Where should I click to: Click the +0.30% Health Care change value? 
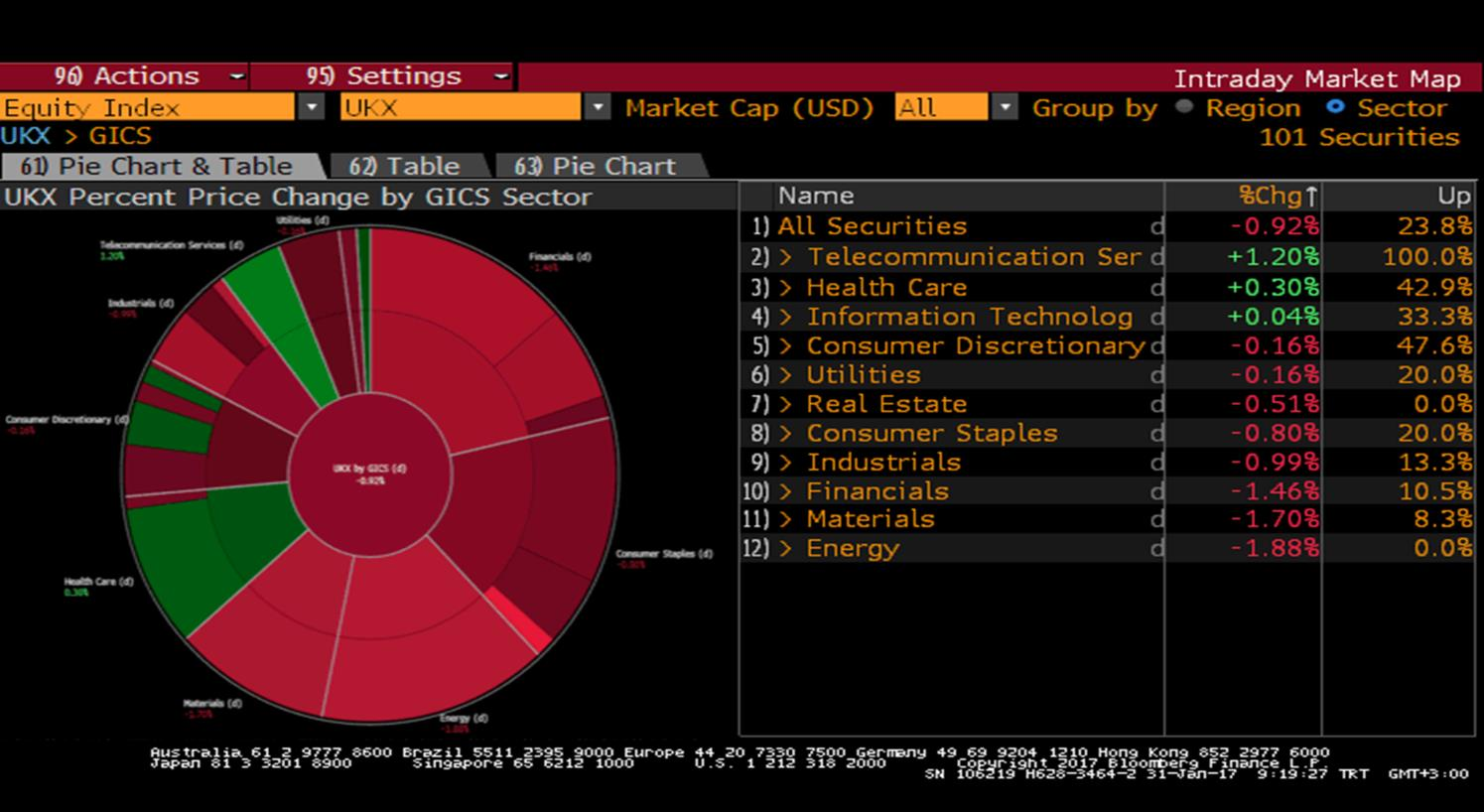pyautogui.click(x=1273, y=288)
